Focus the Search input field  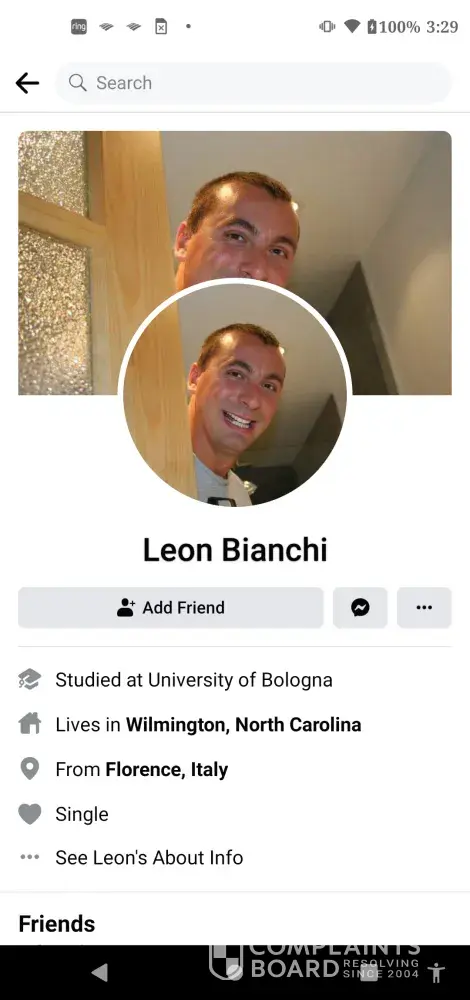point(254,83)
